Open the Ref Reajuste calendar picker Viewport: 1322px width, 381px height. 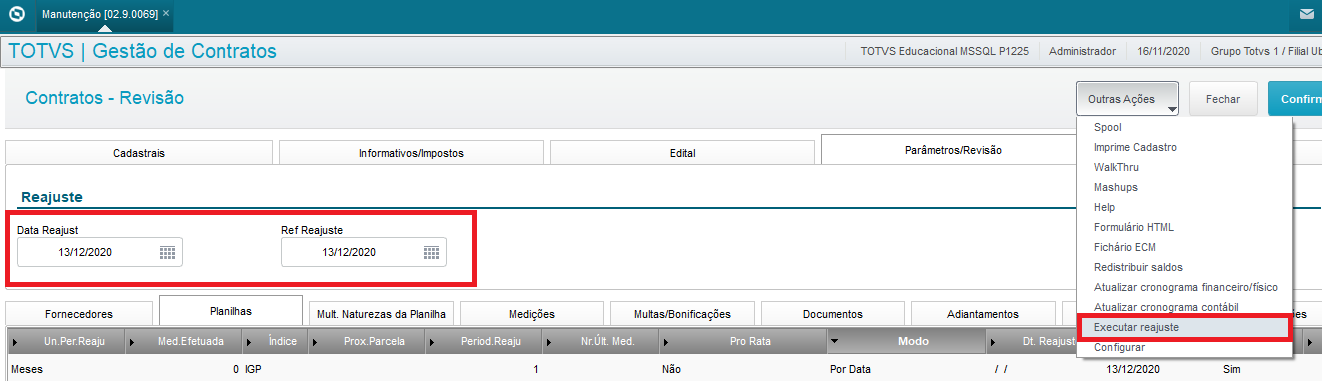(x=431, y=252)
